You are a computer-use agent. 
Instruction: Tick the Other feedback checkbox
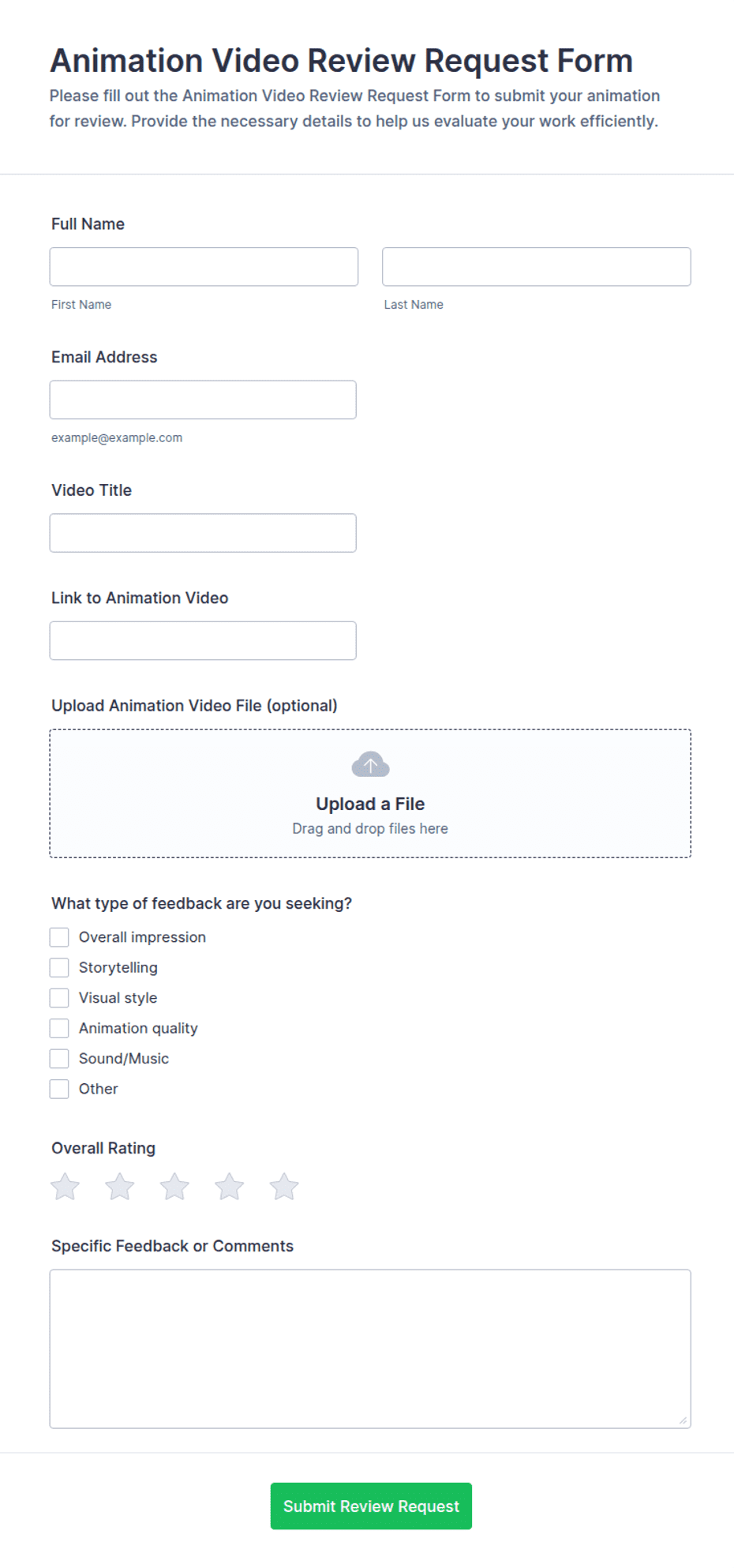(x=59, y=1089)
